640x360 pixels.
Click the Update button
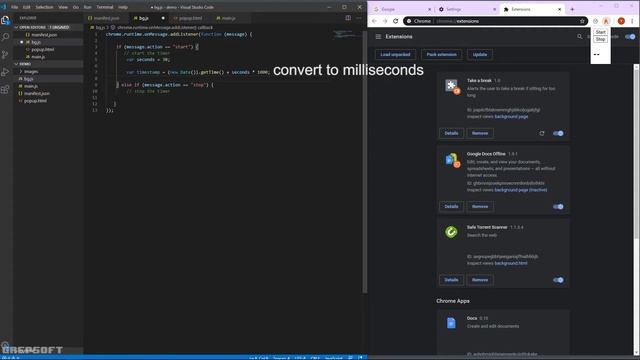coord(480,55)
